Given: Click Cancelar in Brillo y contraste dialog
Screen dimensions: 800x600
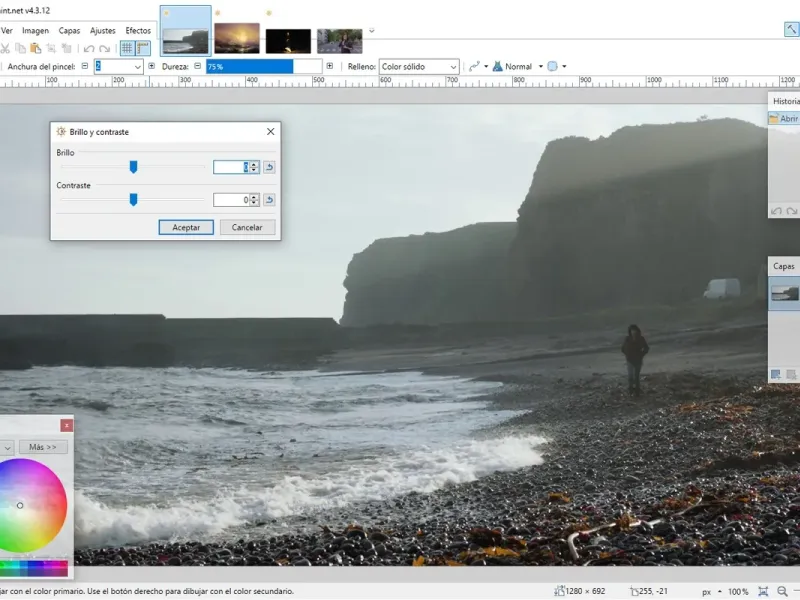Looking at the screenshot, I should coord(247,228).
